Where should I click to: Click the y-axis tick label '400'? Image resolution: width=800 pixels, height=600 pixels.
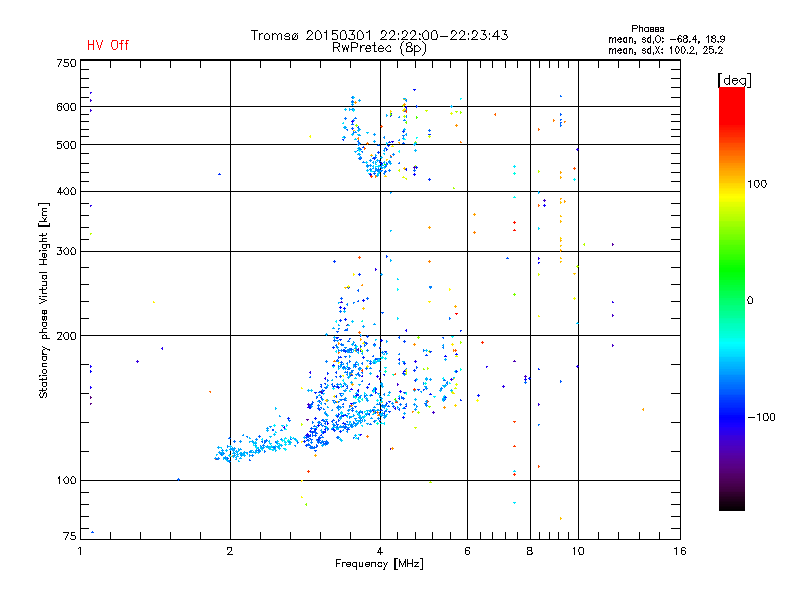click(x=66, y=191)
